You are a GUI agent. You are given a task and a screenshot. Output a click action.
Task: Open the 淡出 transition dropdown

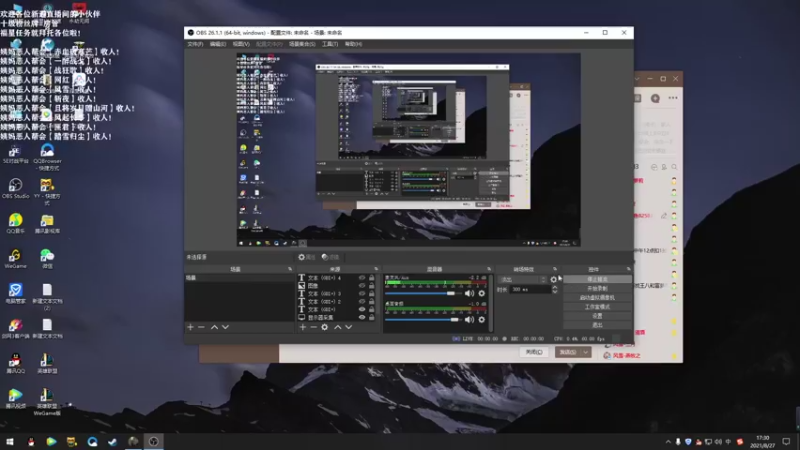522,280
